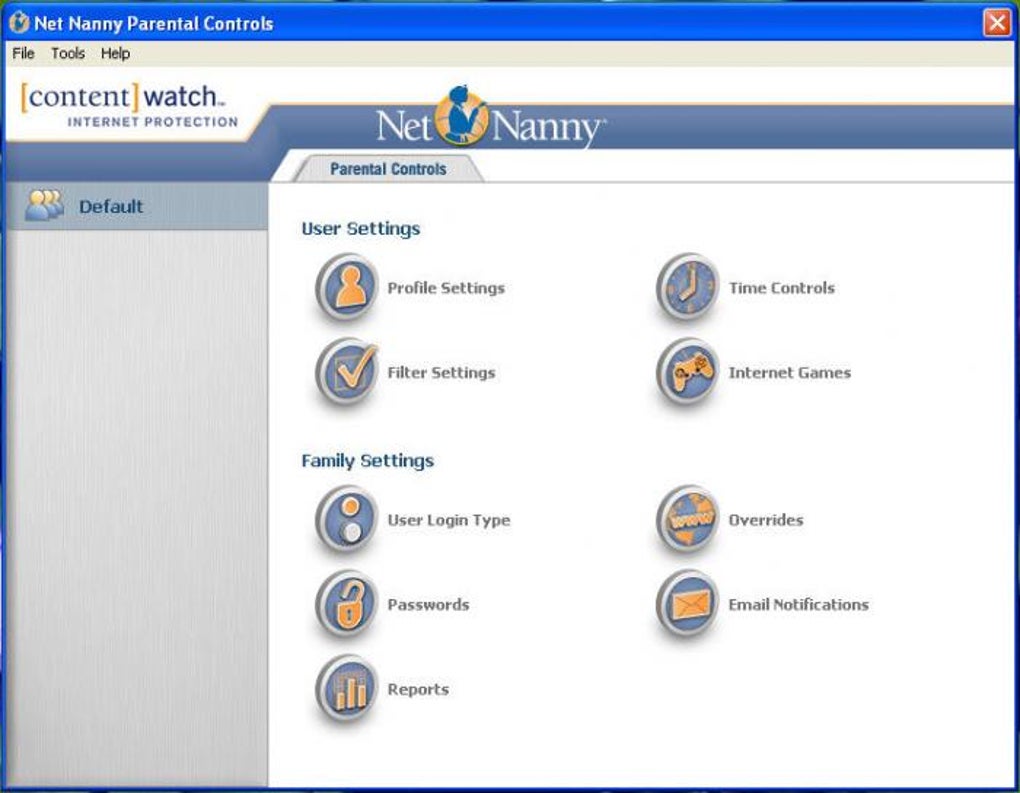Click the Email Notifications envelope icon
Image resolution: width=1020 pixels, height=793 pixels.
click(688, 604)
